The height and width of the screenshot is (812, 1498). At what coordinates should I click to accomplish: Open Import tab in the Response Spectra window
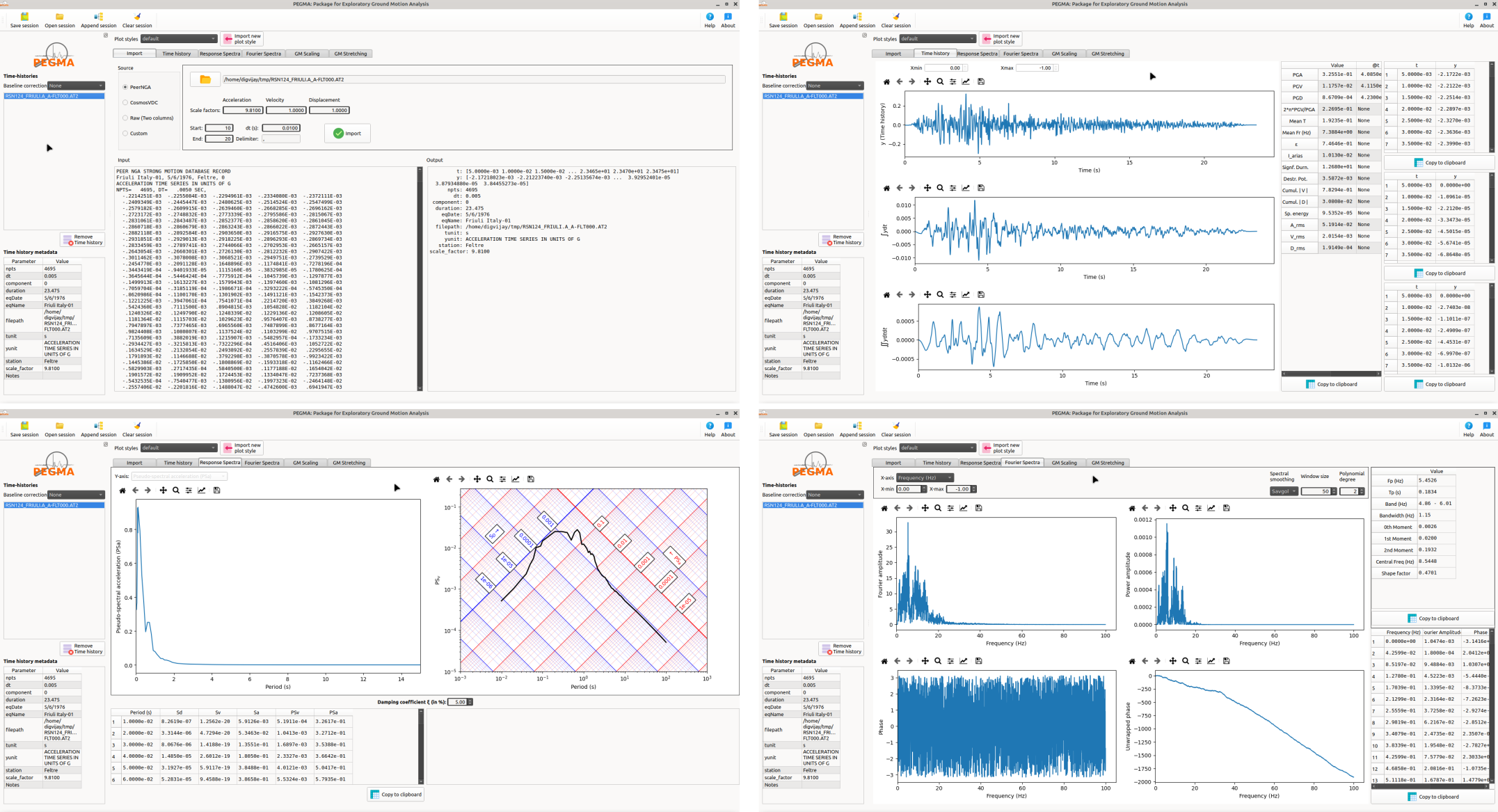pos(134,463)
